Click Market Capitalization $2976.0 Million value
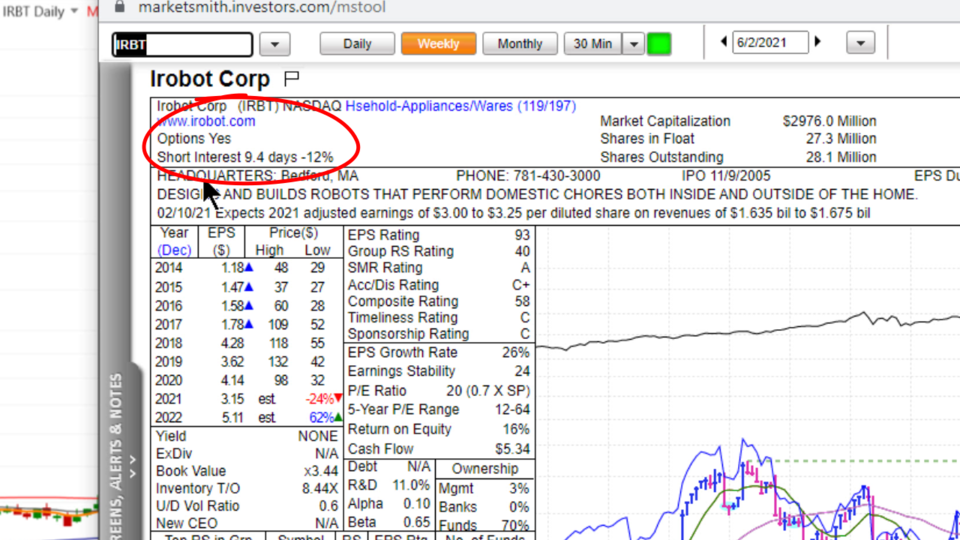Screen dimensions: 960x540 pyautogui.click(x=830, y=121)
